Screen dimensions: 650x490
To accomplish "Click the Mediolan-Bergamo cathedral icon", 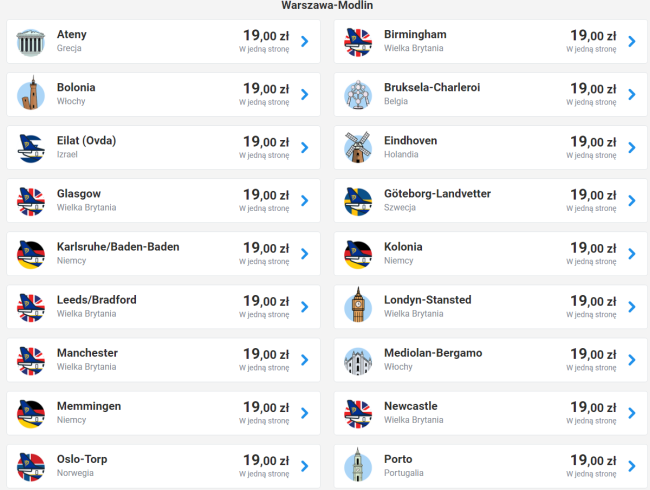I will coord(358,360).
